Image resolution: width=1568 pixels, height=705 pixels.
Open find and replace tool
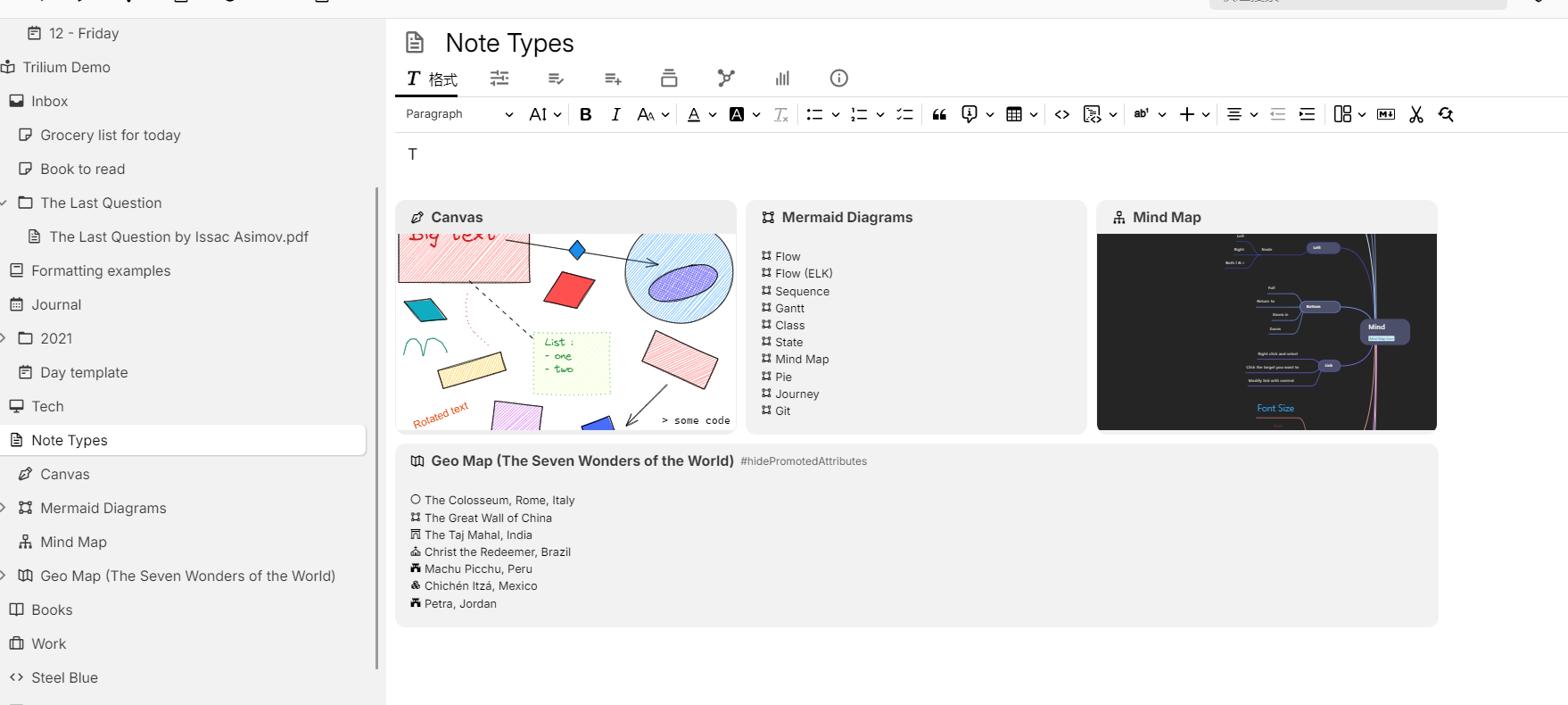[x=1446, y=114]
